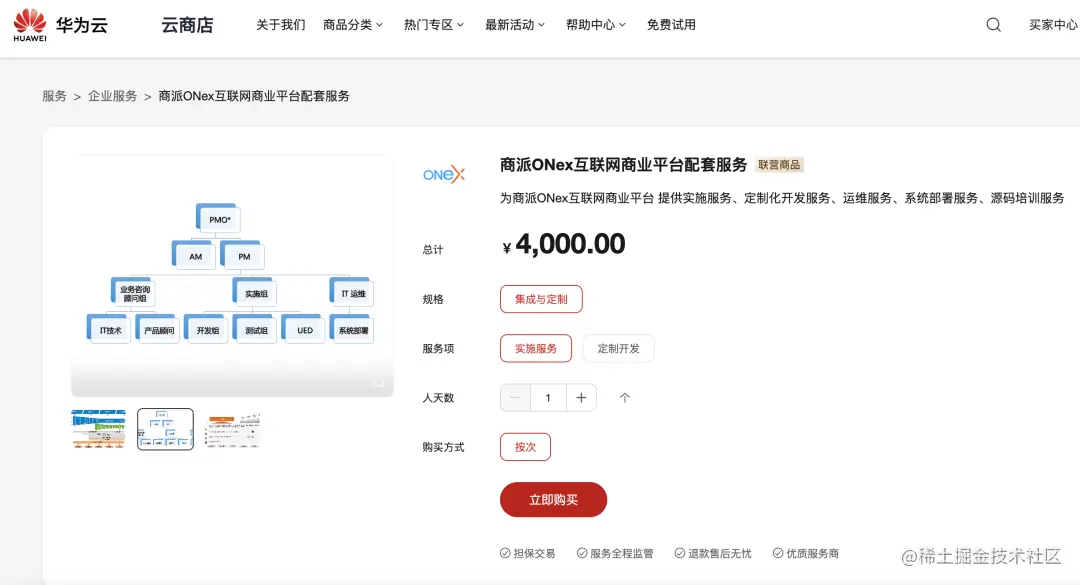The image size is (1080, 585).
Task: Select the third product thumbnail
Action: tap(232, 428)
